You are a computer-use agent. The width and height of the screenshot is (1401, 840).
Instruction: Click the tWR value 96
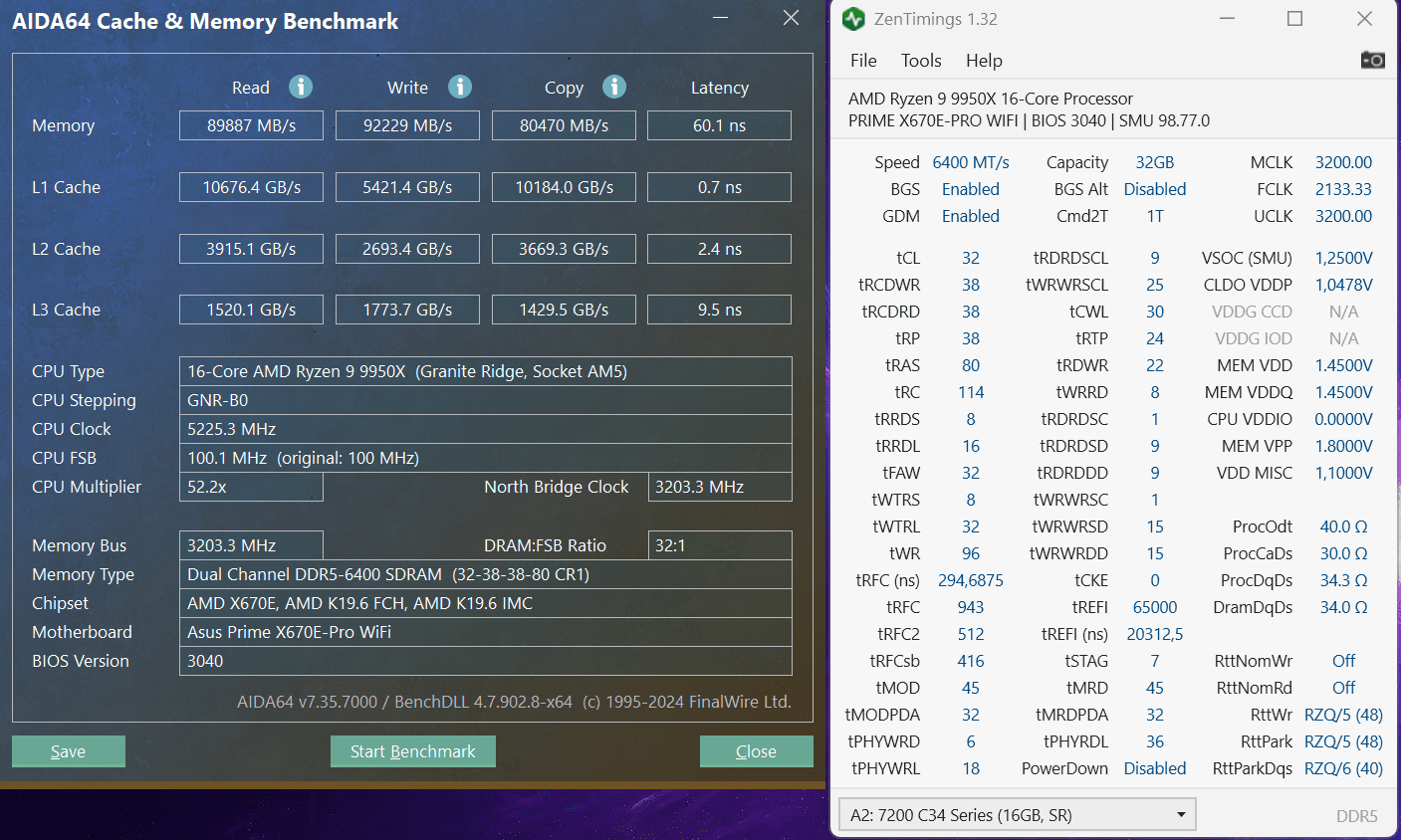pos(971,553)
